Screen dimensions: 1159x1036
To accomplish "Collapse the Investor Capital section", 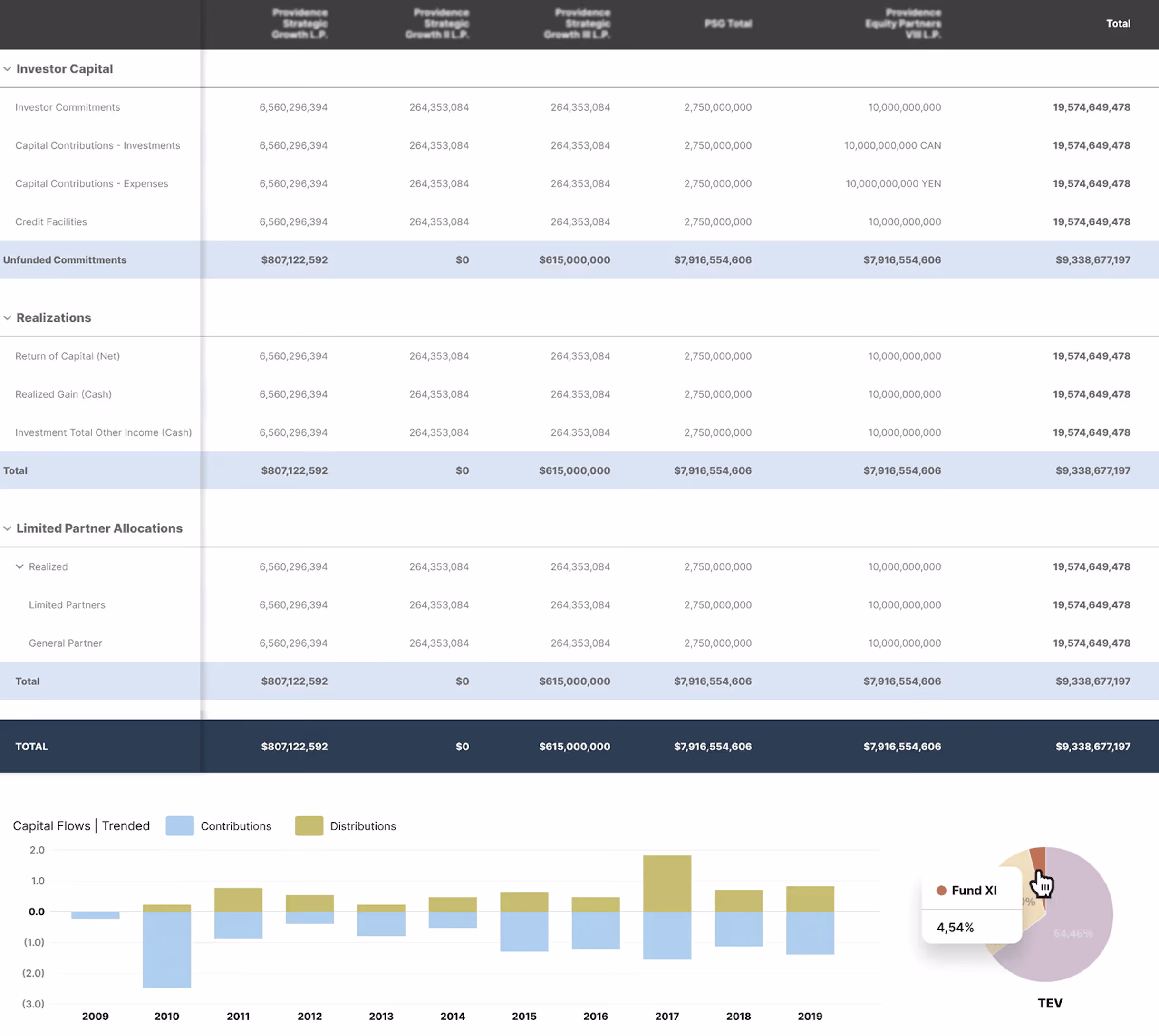I will pyautogui.click(x=8, y=69).
